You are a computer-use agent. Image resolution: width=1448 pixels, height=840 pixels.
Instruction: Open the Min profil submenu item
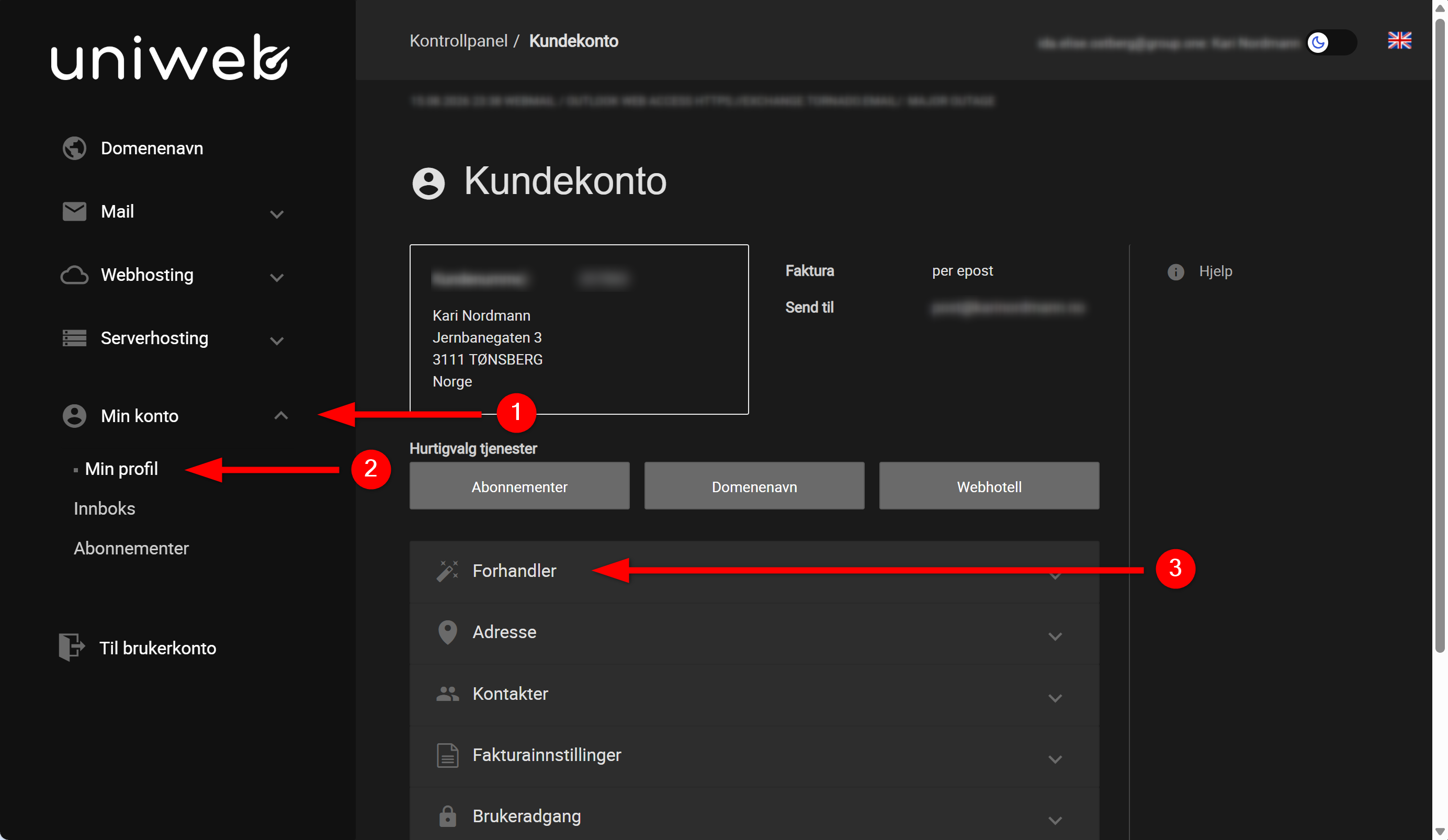[121, 469]
